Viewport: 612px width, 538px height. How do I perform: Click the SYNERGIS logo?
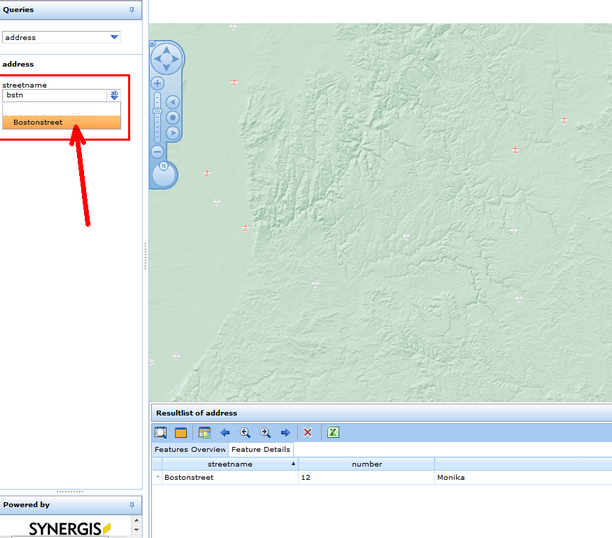tap(69, 529)
